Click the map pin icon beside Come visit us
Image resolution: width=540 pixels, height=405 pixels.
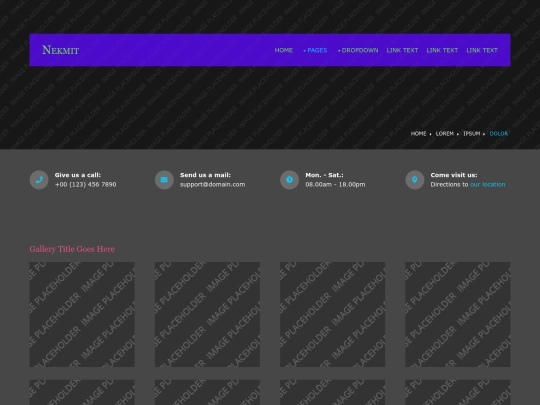click(x=415, y=180)
